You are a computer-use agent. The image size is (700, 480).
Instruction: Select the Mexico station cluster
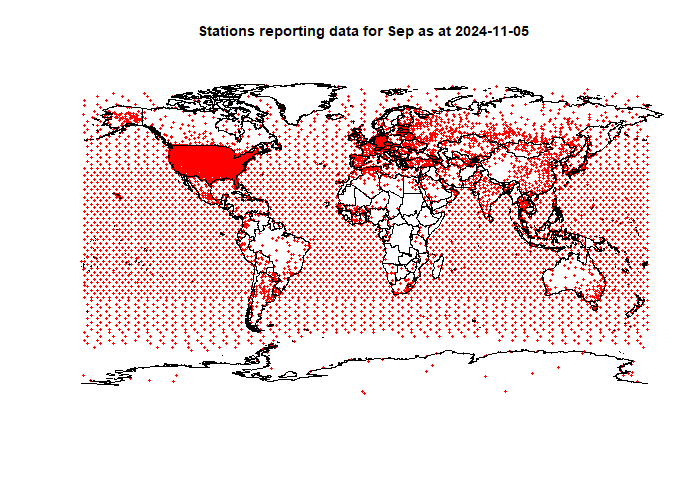[206, 191]
